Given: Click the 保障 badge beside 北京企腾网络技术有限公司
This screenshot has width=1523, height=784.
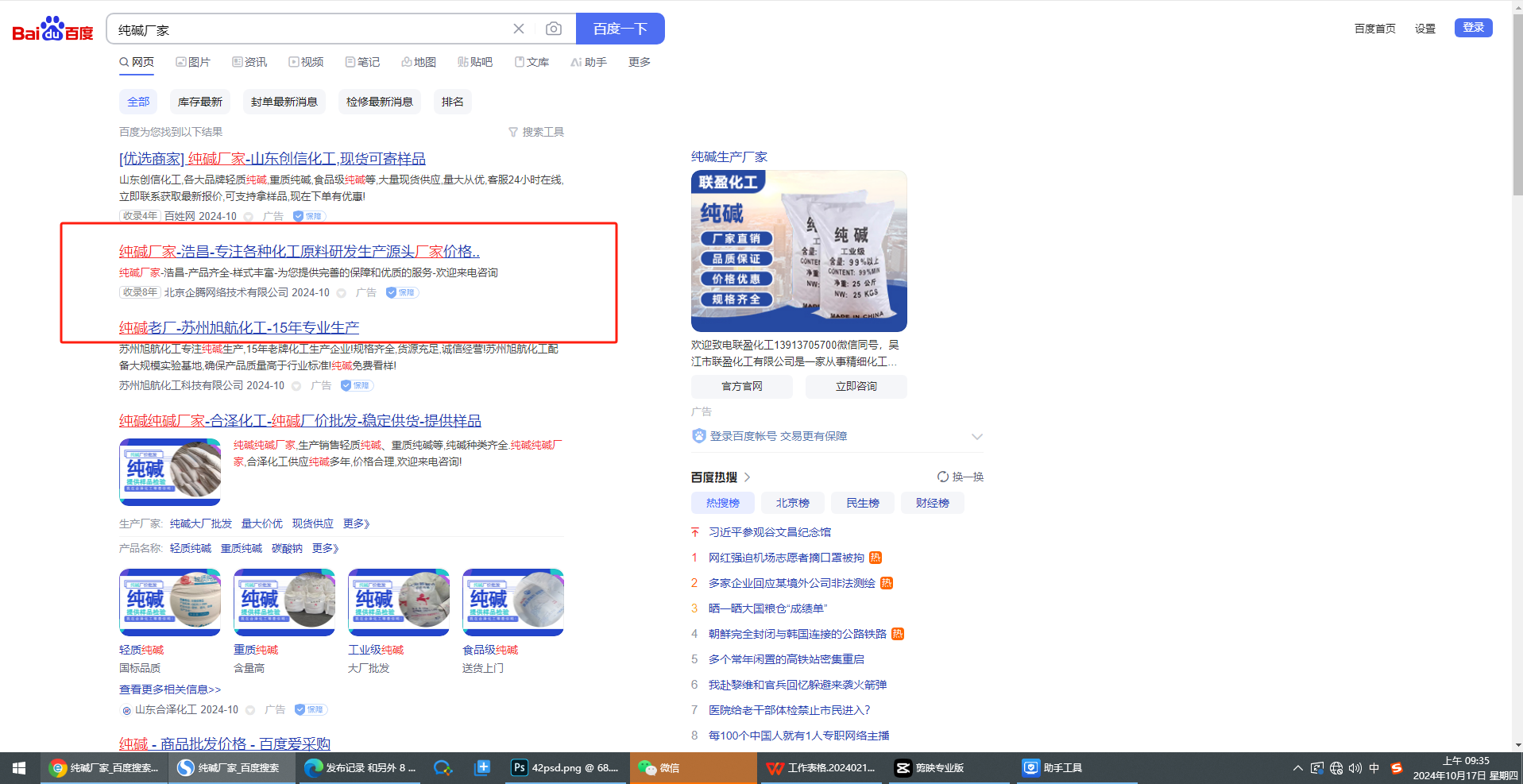Looking at the screenshot, I should click(x=402, y=292).
